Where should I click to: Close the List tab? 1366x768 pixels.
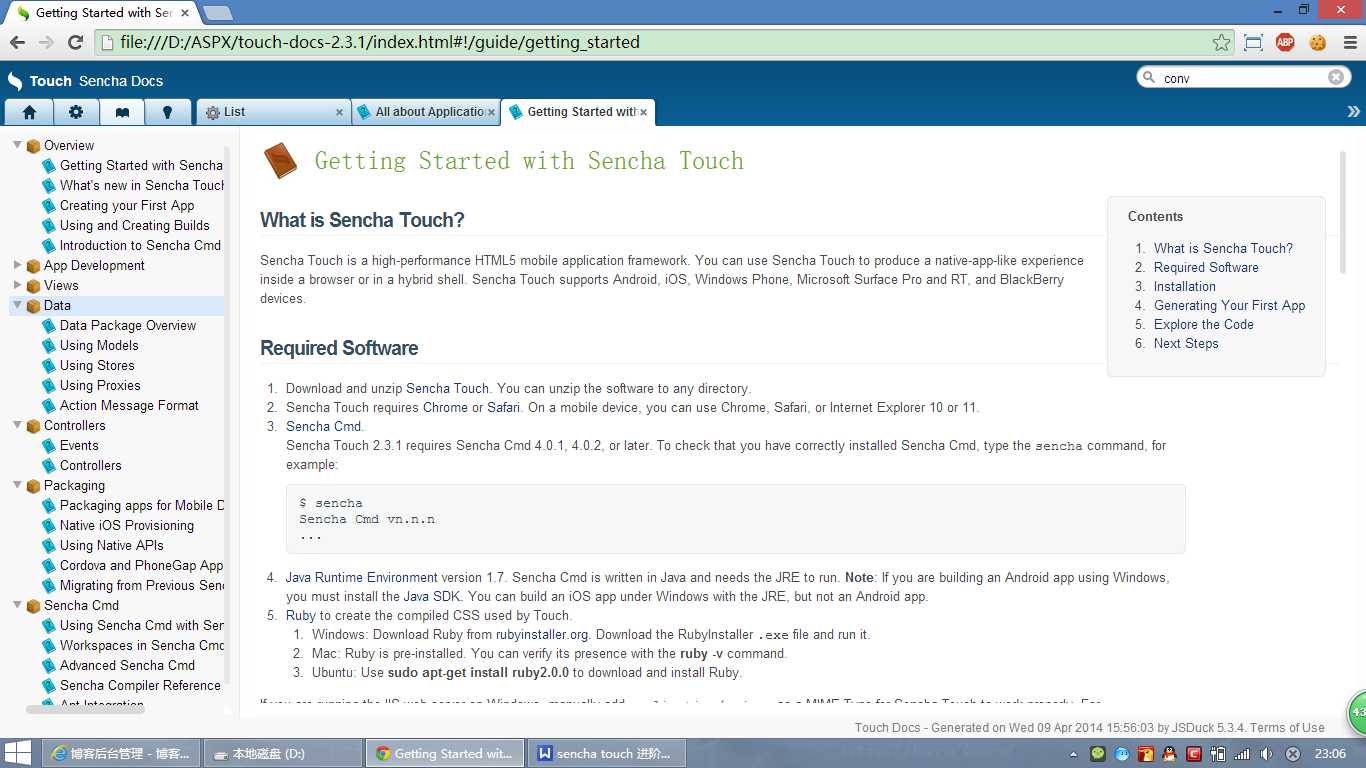click(x=340, y=112)
